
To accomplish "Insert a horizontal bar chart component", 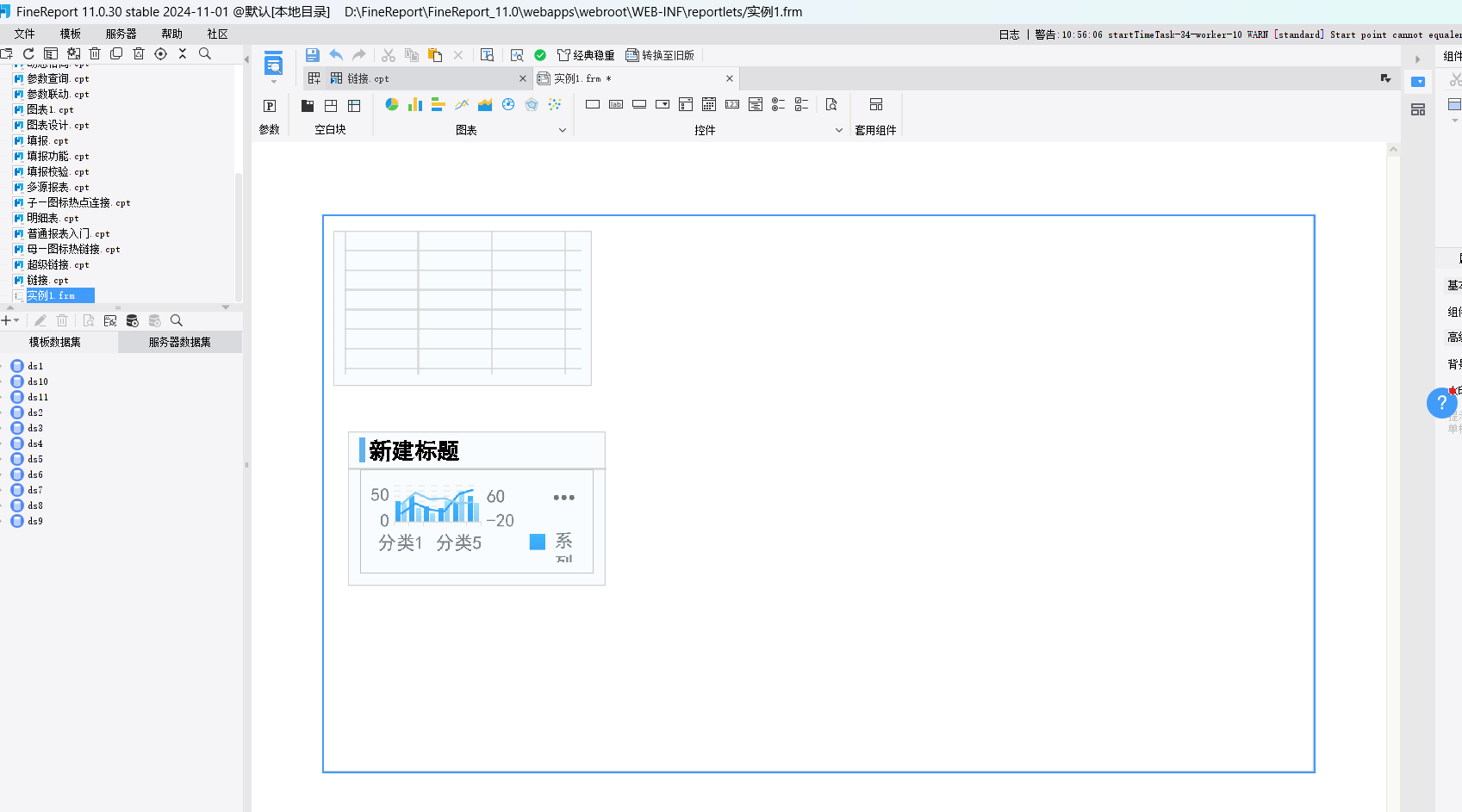I will tap(438, 104).
